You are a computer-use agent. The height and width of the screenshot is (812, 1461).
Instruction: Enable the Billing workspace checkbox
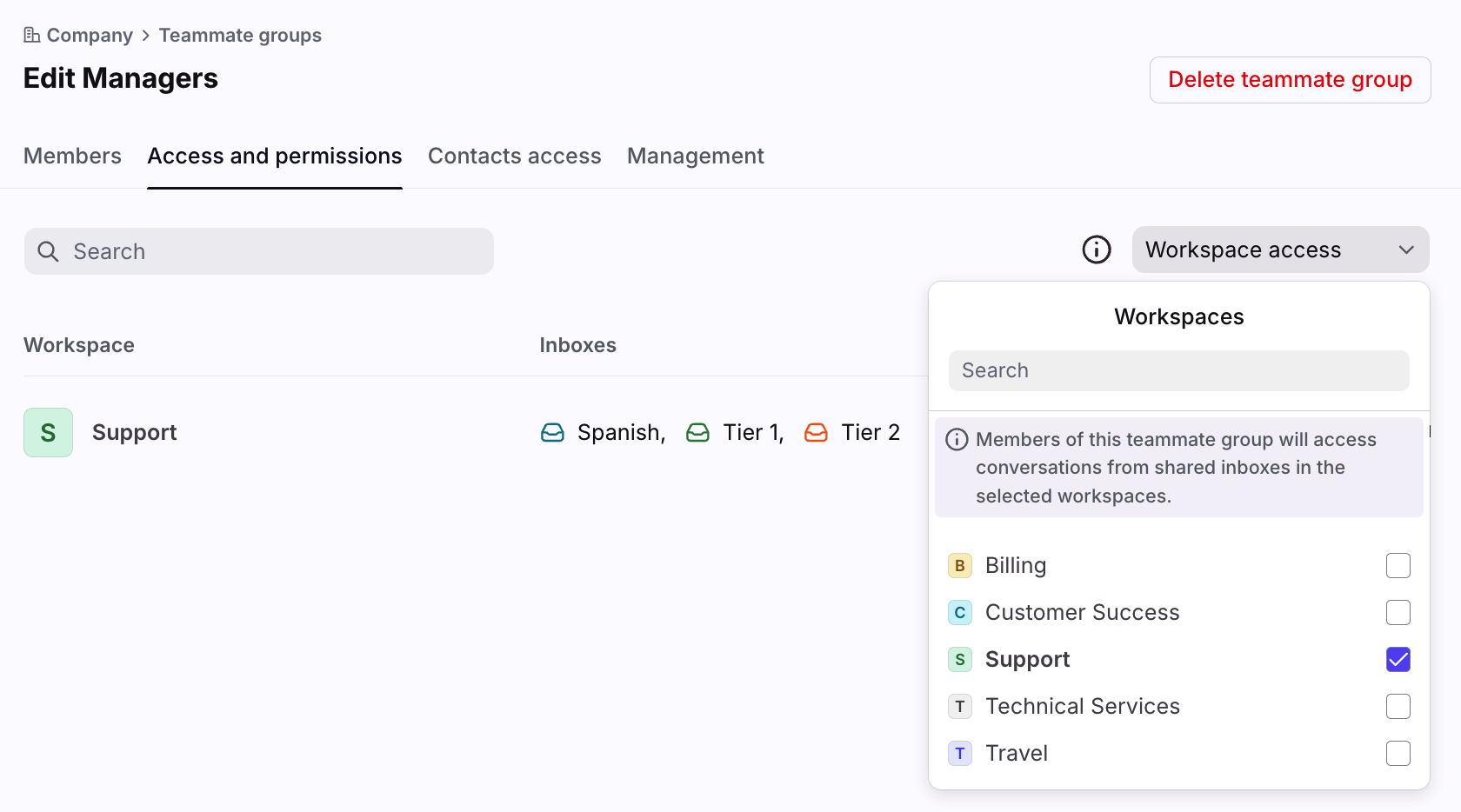[1398, 566]
